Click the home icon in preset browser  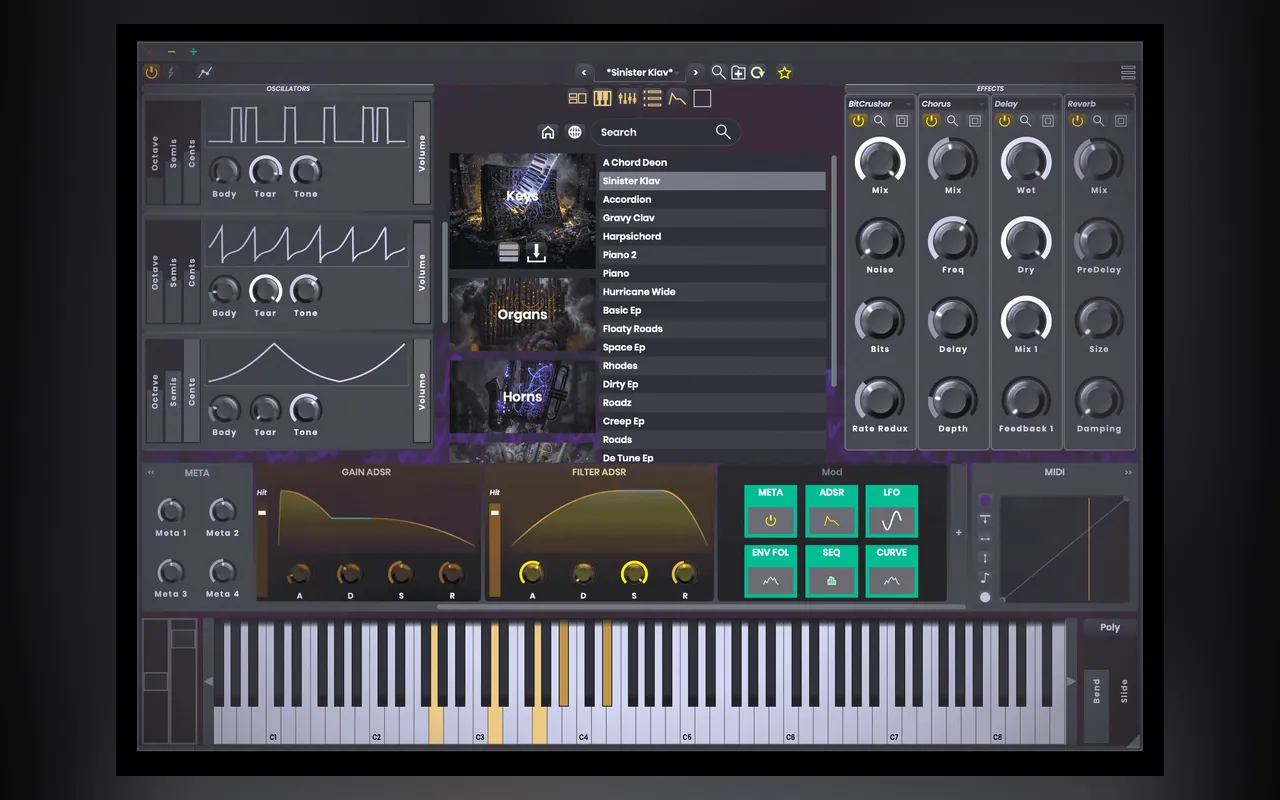click(x=547, y=132)
